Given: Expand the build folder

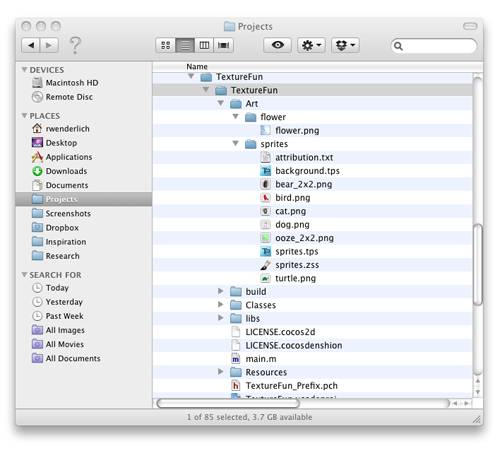Looking at the screenshot, I should [220, 291].
